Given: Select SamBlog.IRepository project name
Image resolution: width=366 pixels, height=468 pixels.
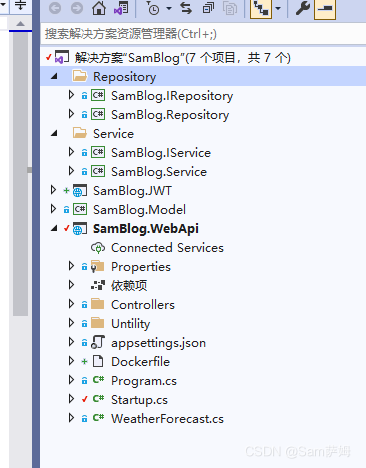Looking at the screenshot, I should pos(172,96).
